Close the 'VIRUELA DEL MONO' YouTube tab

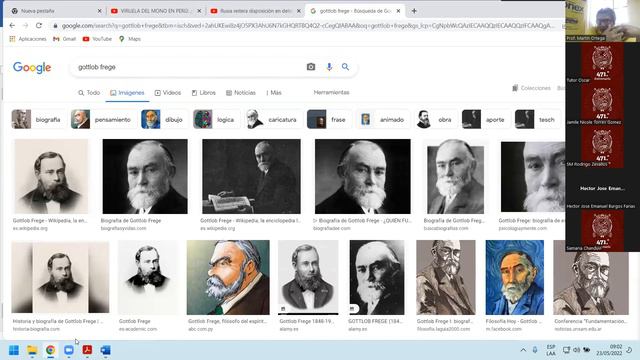click(199, 11)
